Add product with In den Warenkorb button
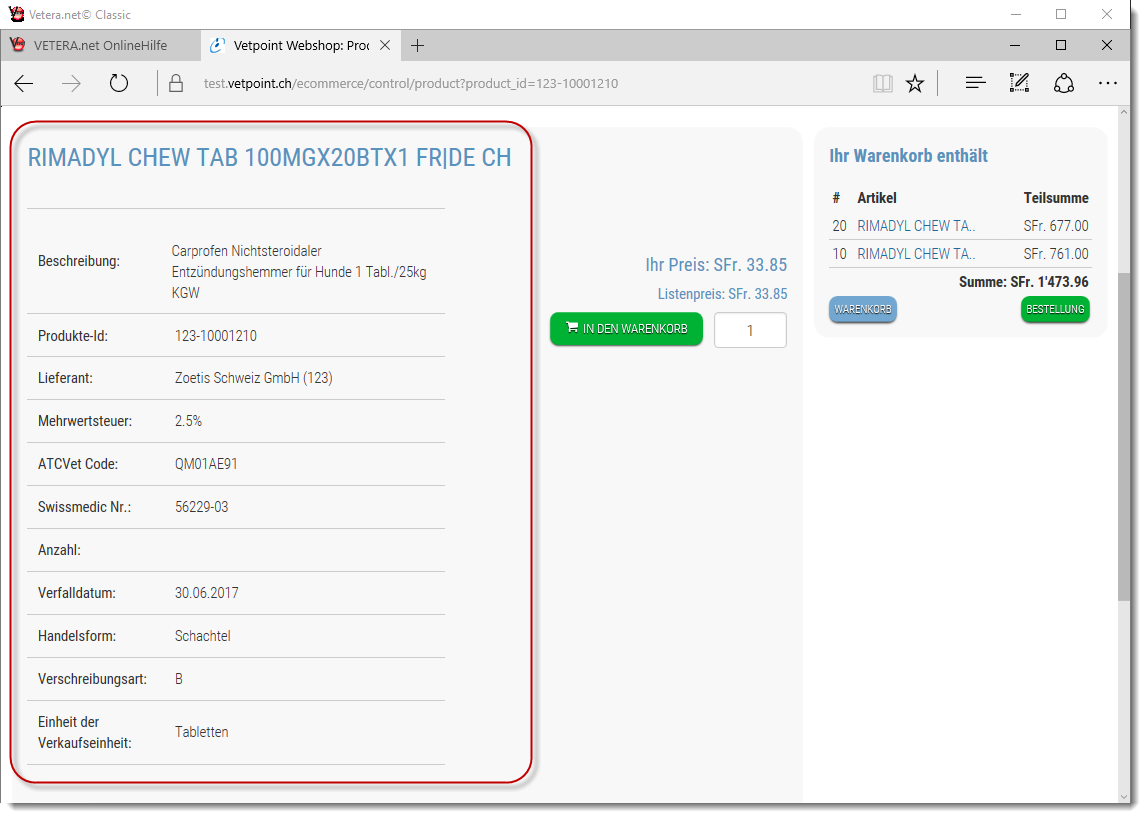1146x818 pixels. click(626, 329)
